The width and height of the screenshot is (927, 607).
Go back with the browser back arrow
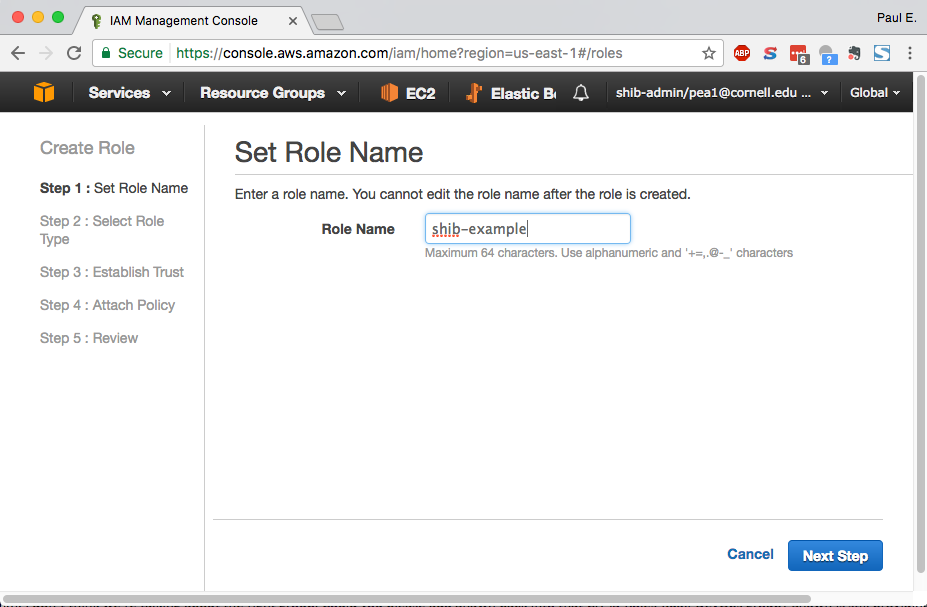point(18,53)
